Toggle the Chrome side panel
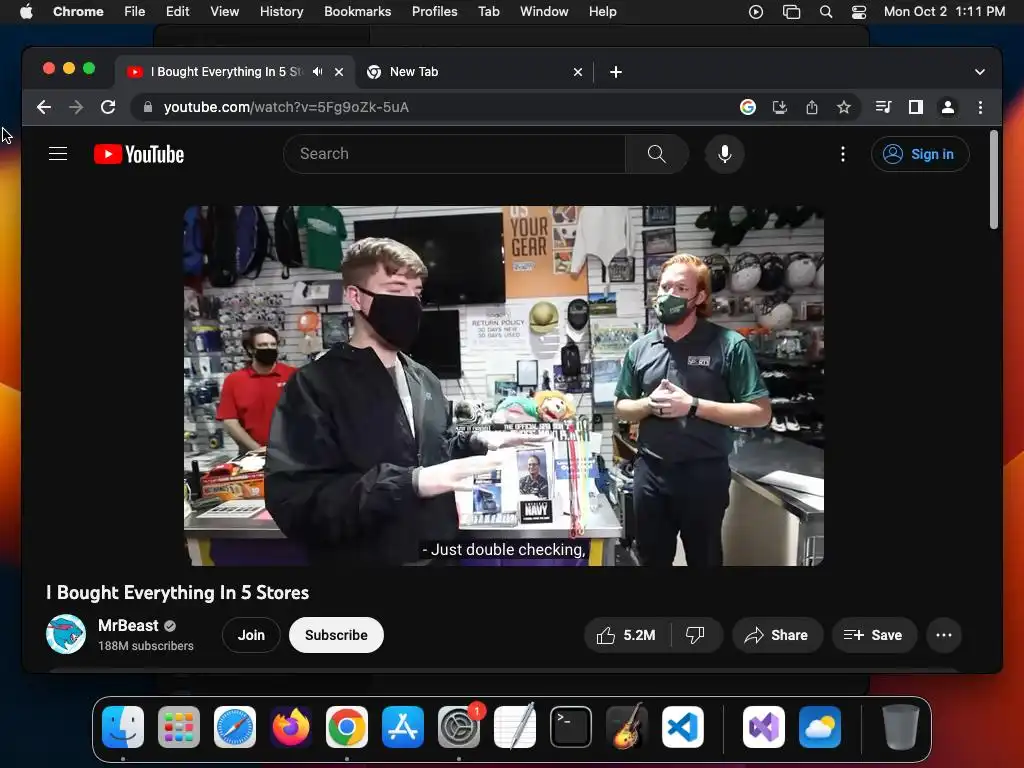This screenshot has height=768, width=1024. coord(916,107)
